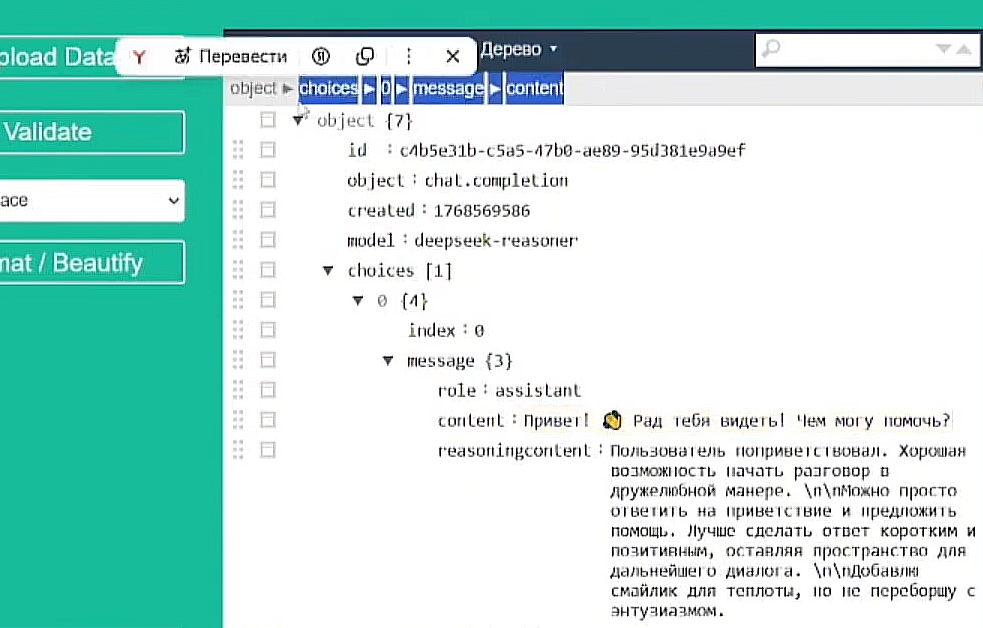983x628 pixels.
Task: Collapse the choices [1] array
Action: click(327, 270)
